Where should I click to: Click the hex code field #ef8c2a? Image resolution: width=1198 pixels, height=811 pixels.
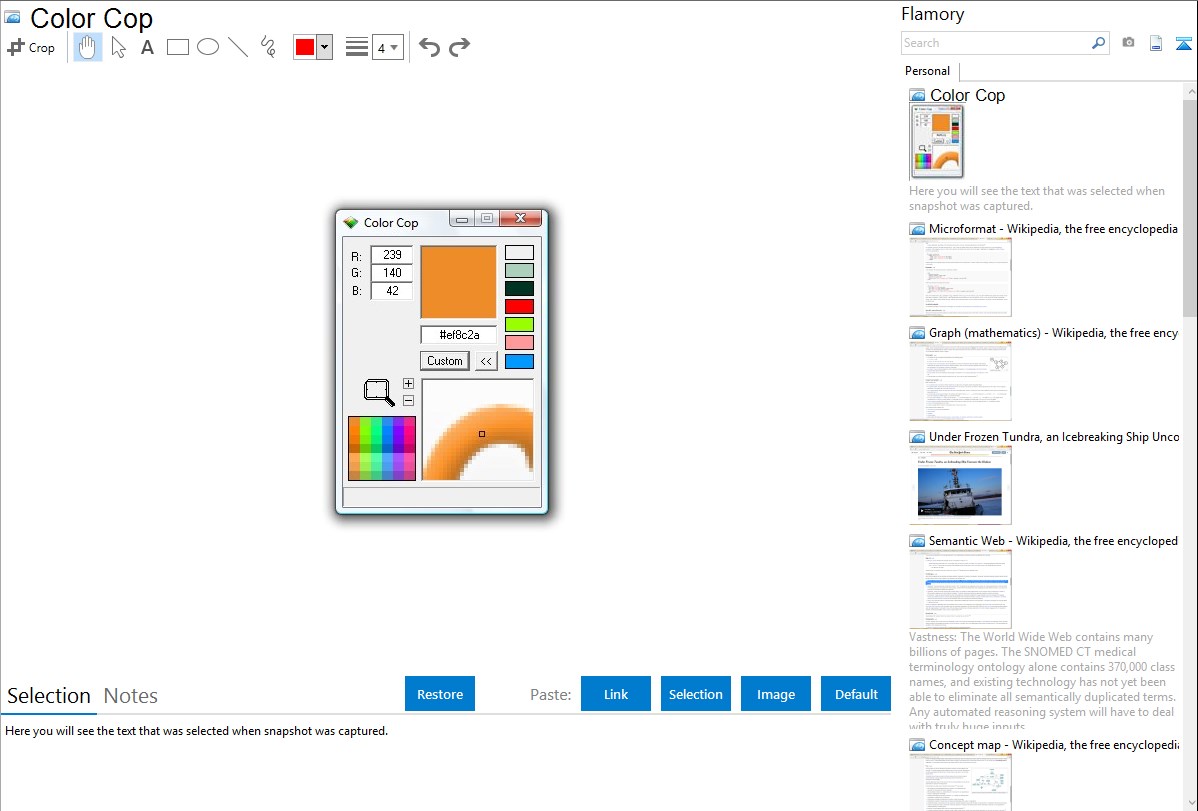[458, 335]
